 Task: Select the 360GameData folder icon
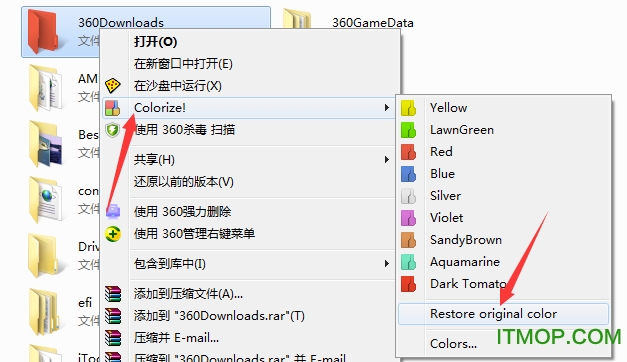coord(297,18)
